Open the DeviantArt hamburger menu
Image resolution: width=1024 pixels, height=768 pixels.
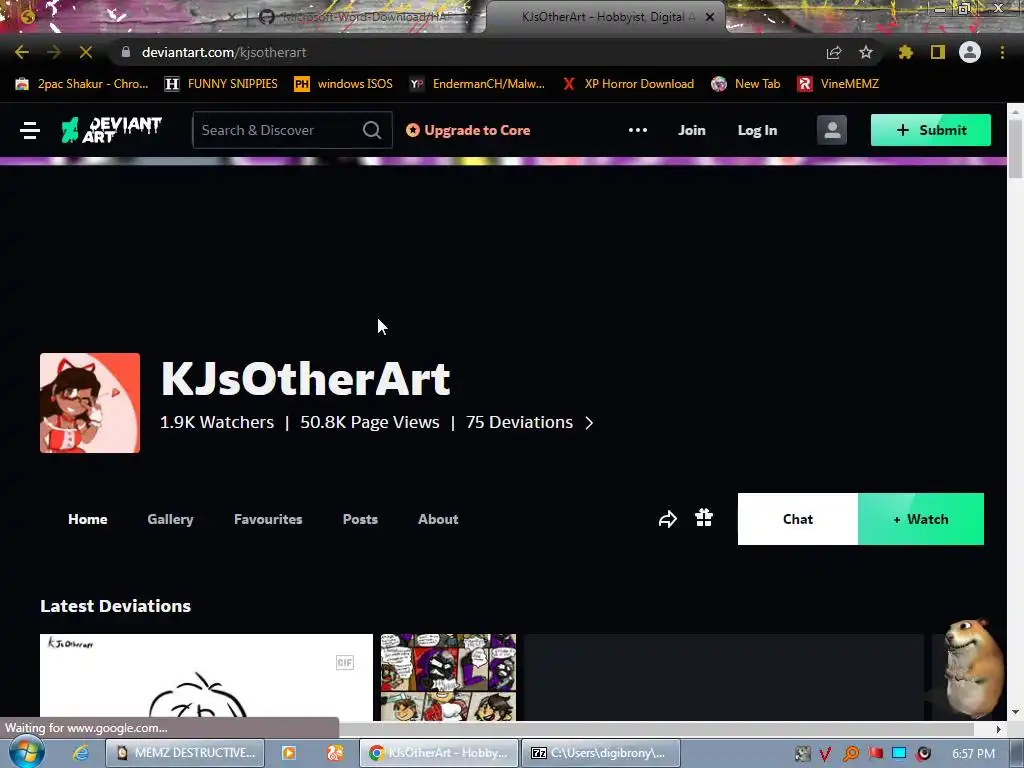pyautogui.click(x=30, y=130)
